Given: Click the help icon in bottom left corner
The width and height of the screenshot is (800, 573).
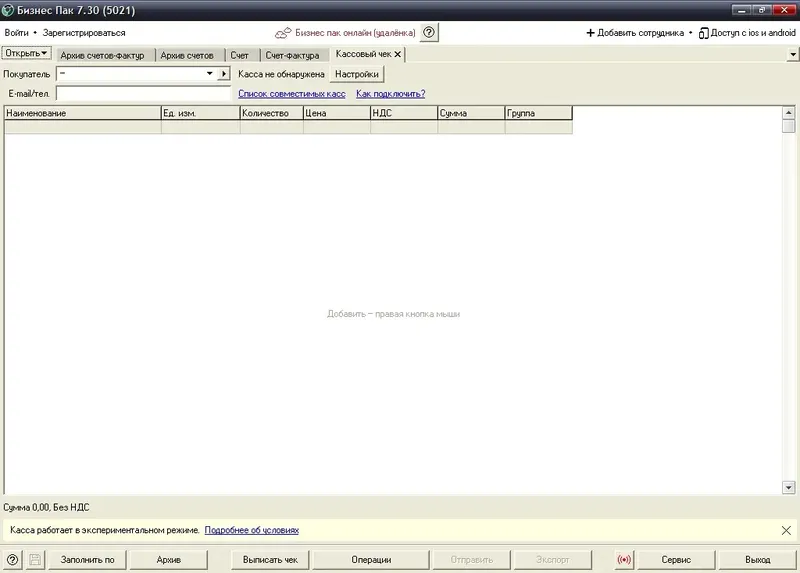Looking at the screenshot, I should (x=13, y=560).
